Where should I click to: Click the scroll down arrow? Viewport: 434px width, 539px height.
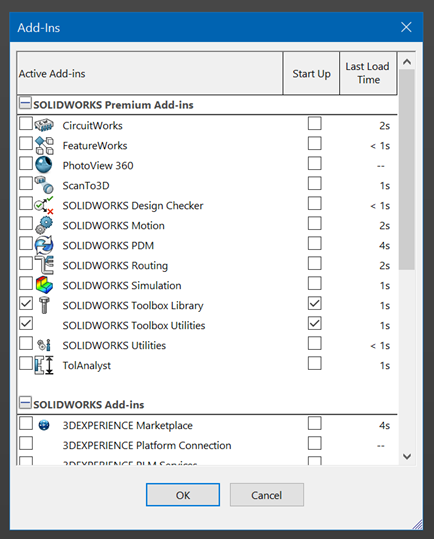coord(407,456)
